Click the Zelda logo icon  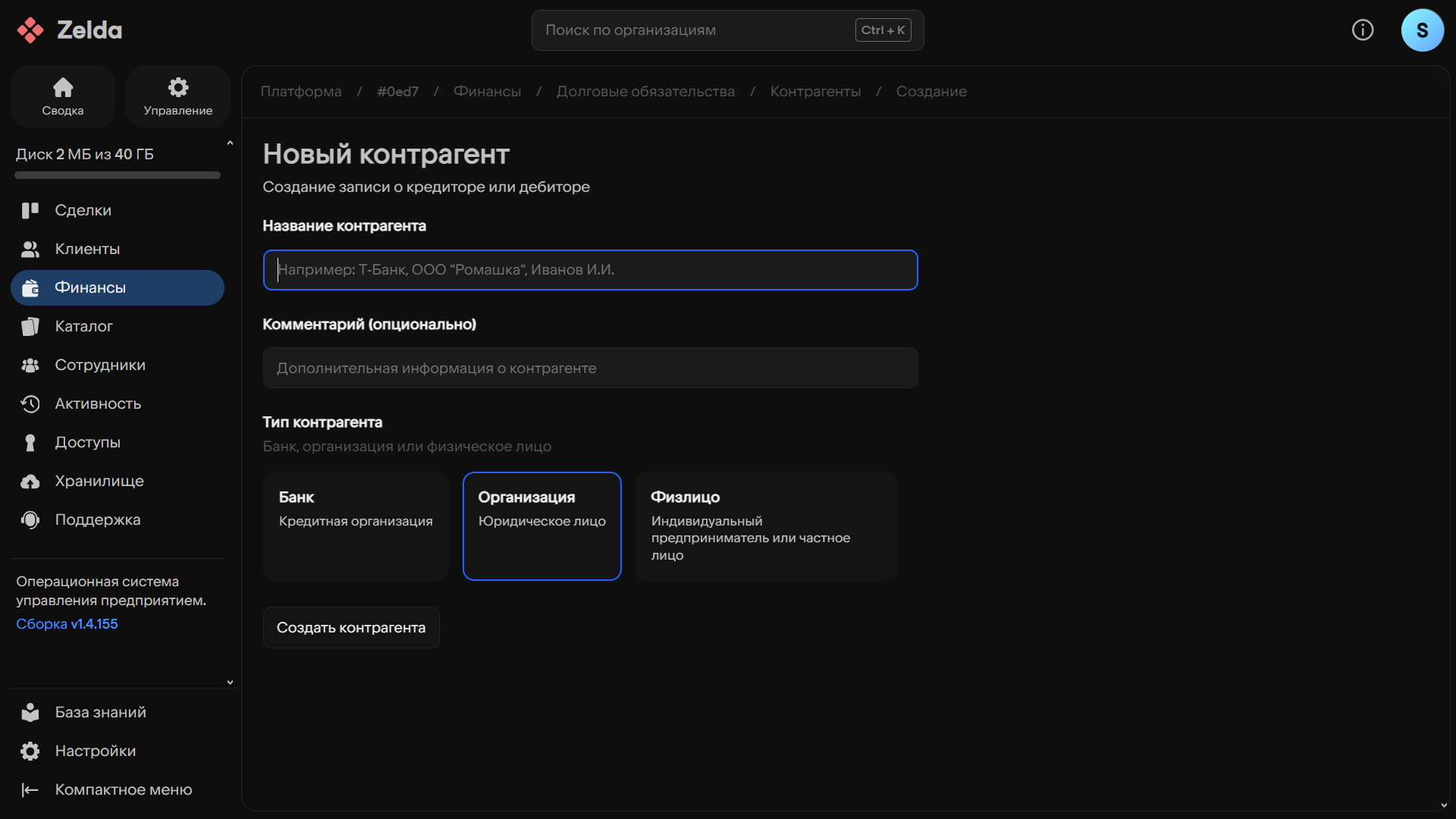click(30, 30)
